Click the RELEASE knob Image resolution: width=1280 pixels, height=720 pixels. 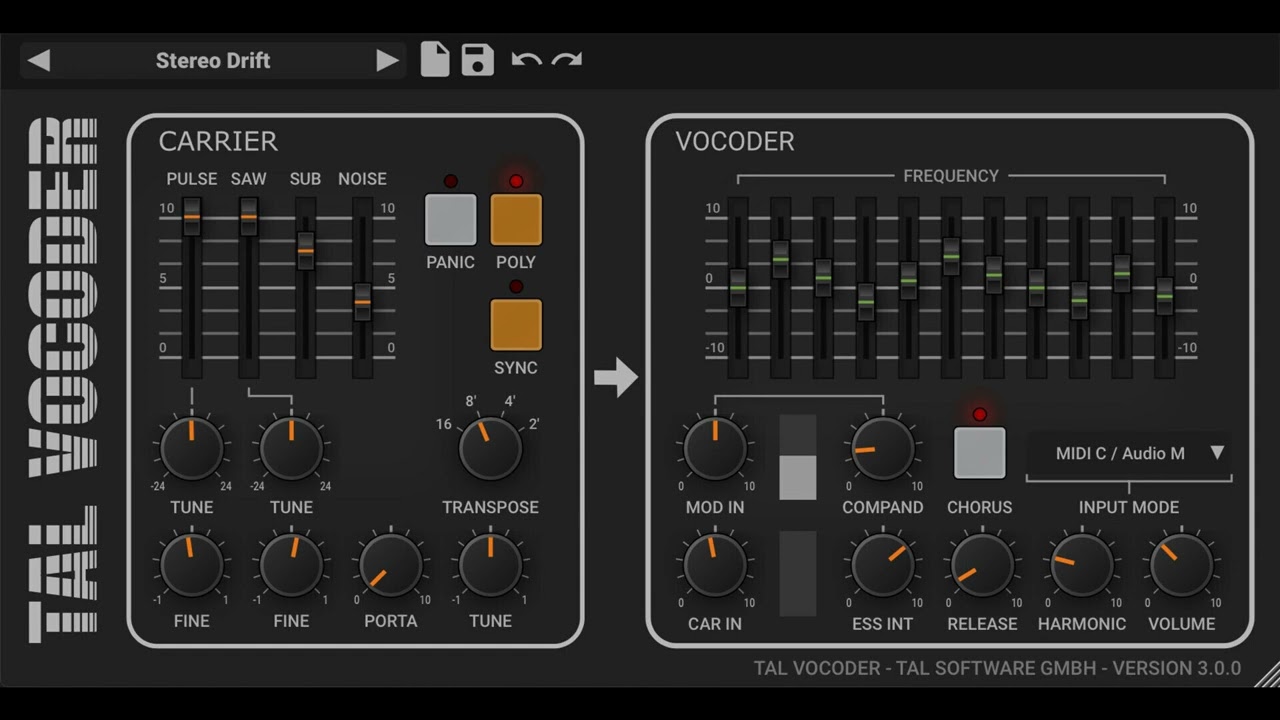[x=982, y=565]
